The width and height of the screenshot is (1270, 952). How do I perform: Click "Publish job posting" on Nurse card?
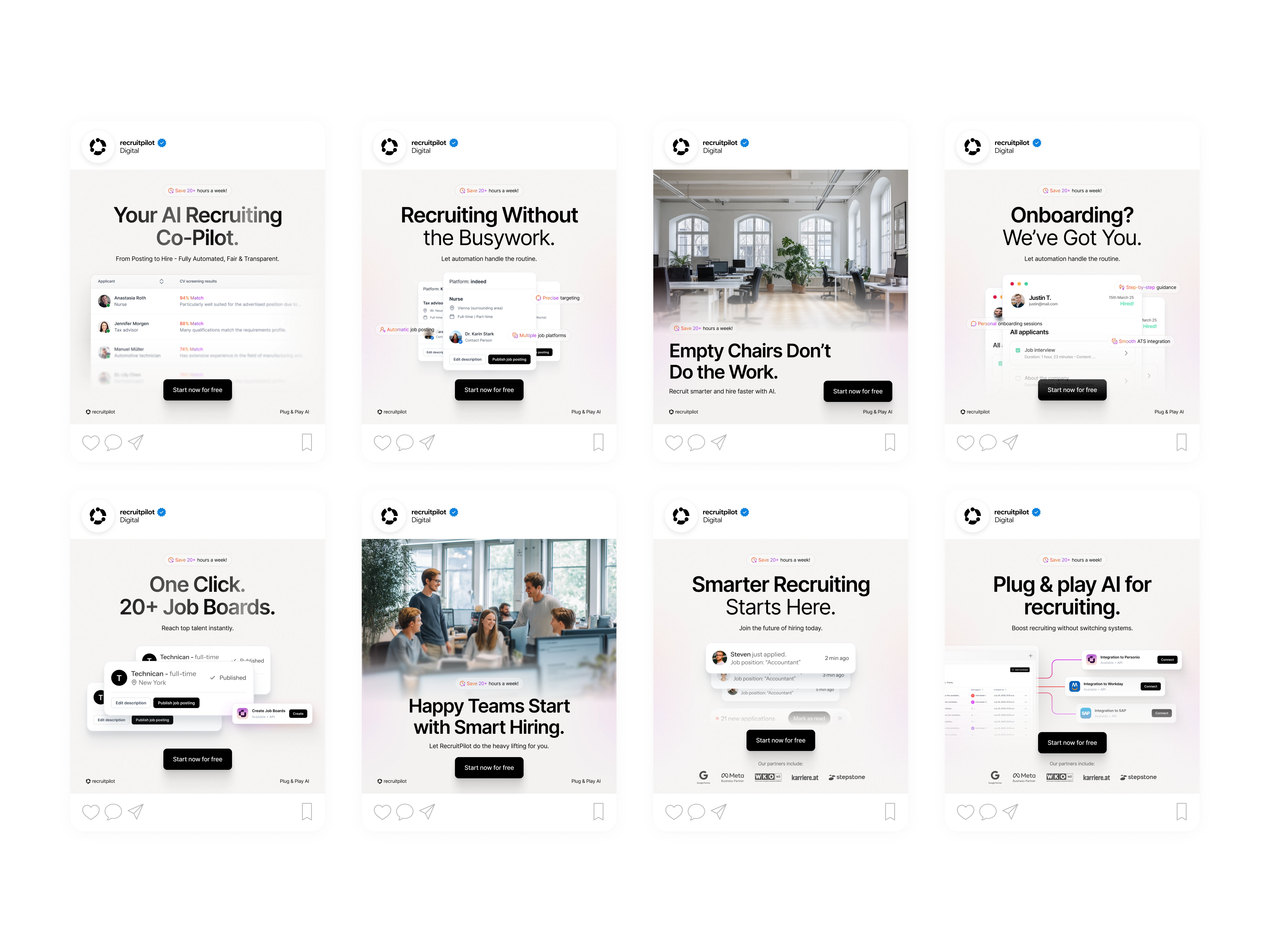point(509,359)
